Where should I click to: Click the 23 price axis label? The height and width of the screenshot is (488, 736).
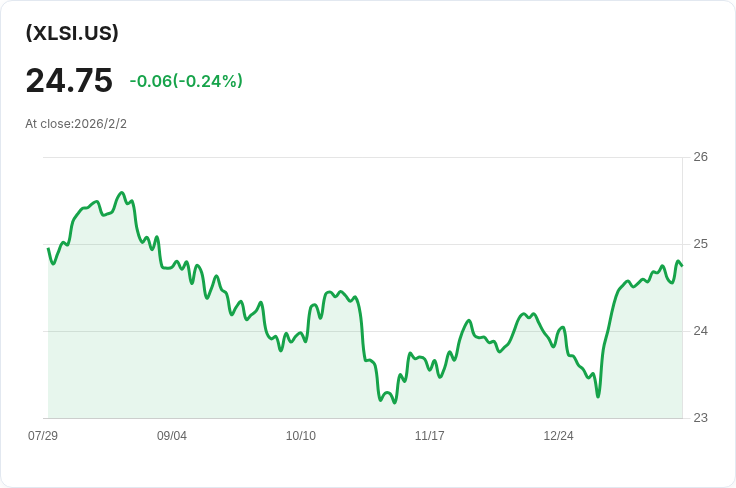[x=700, y=418]
